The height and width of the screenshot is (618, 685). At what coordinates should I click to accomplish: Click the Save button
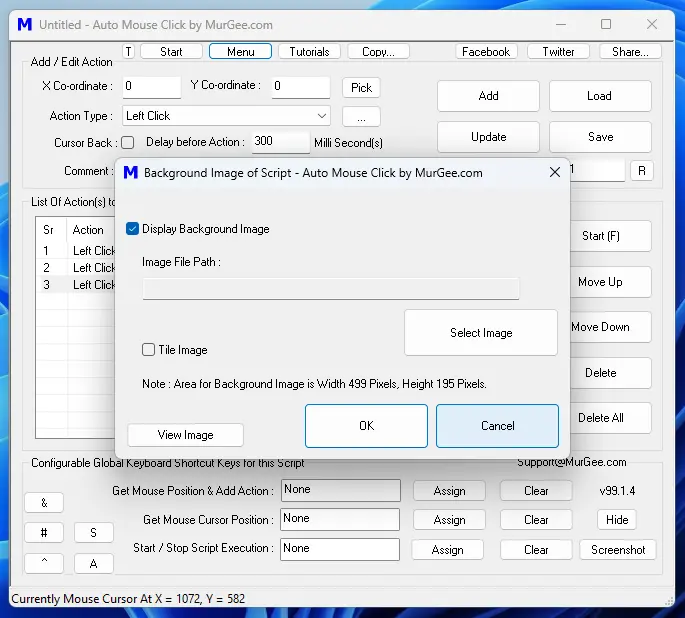pyautogui.click(x=600, y=137)
